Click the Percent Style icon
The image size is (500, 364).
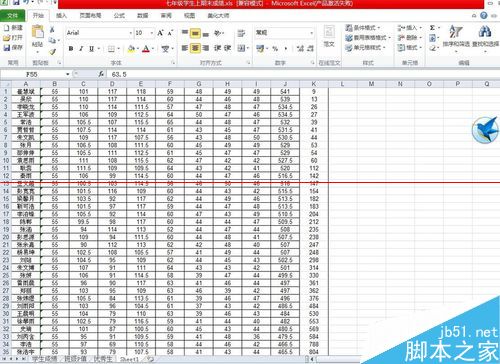click(275, 49)
